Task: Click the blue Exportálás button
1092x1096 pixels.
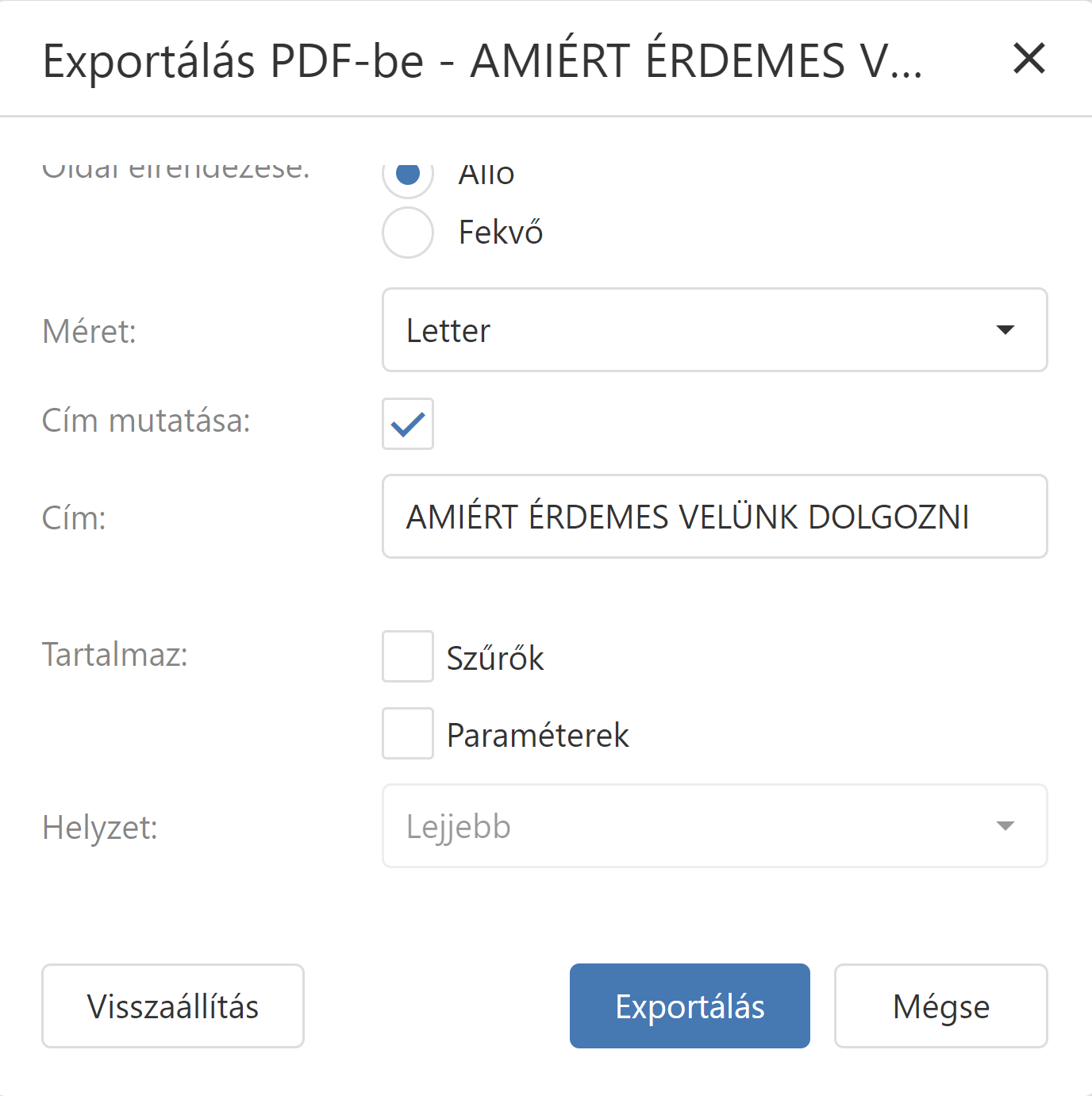Action: 690,1006
